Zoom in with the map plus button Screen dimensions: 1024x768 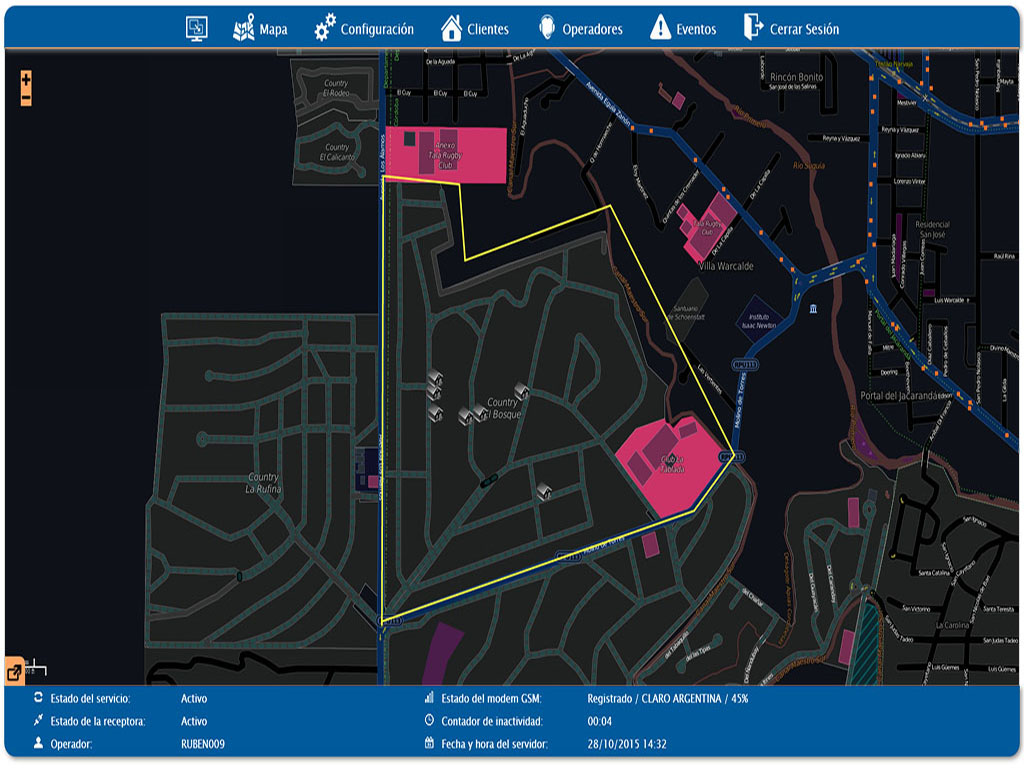coord(26,79)
